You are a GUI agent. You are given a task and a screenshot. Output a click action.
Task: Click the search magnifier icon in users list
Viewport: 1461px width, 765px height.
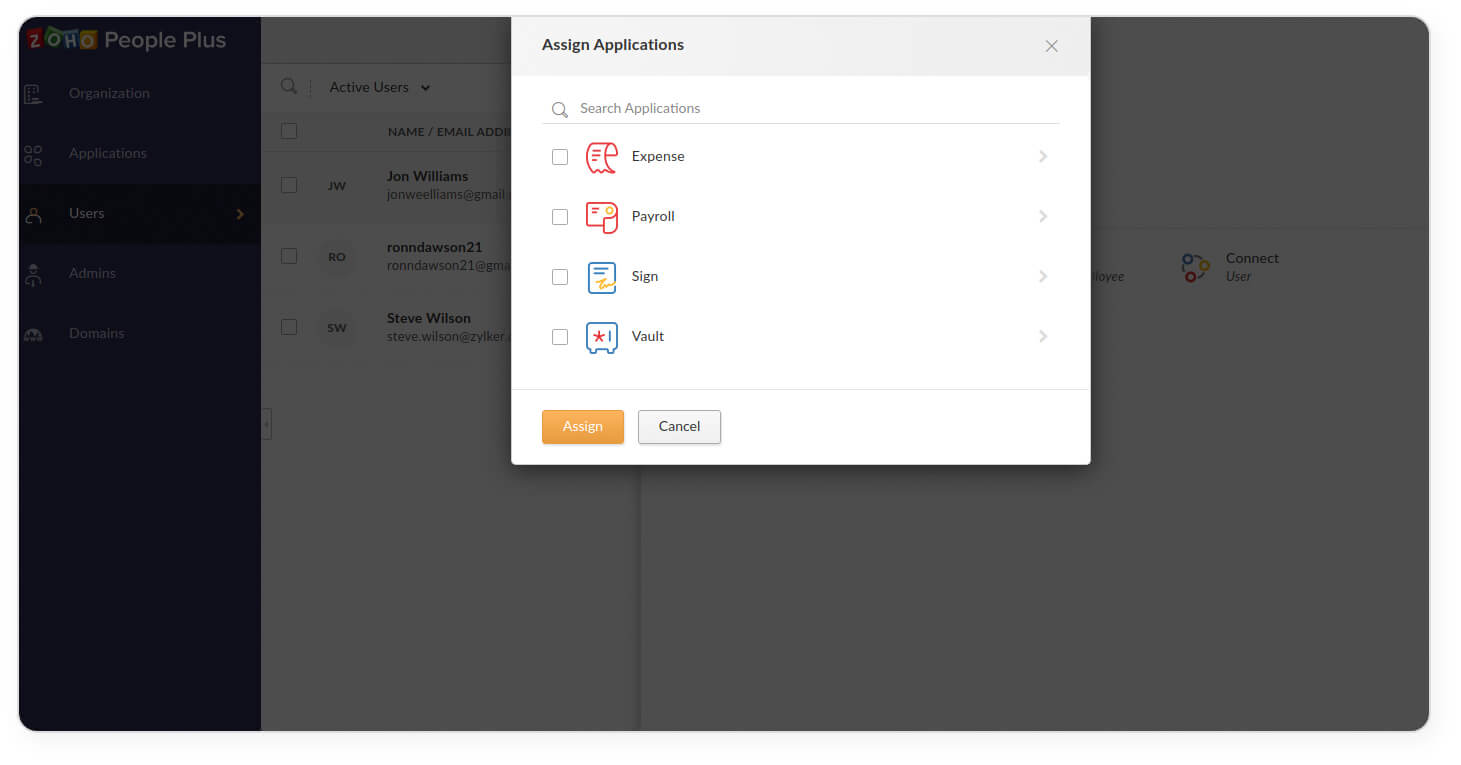coord(289,87)
